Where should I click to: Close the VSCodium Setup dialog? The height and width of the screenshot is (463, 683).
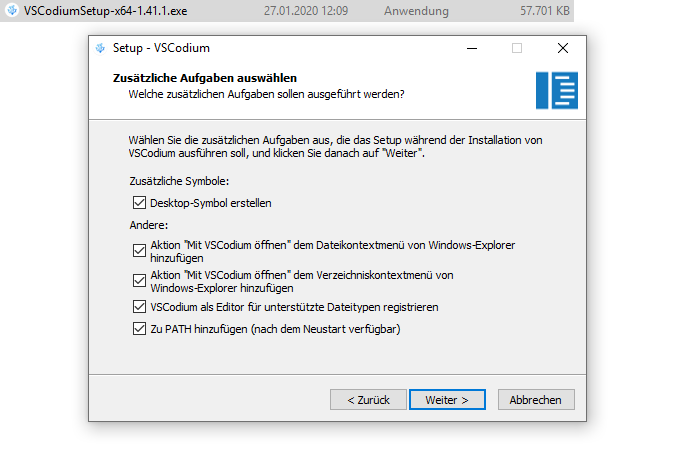tap(563, 48)
